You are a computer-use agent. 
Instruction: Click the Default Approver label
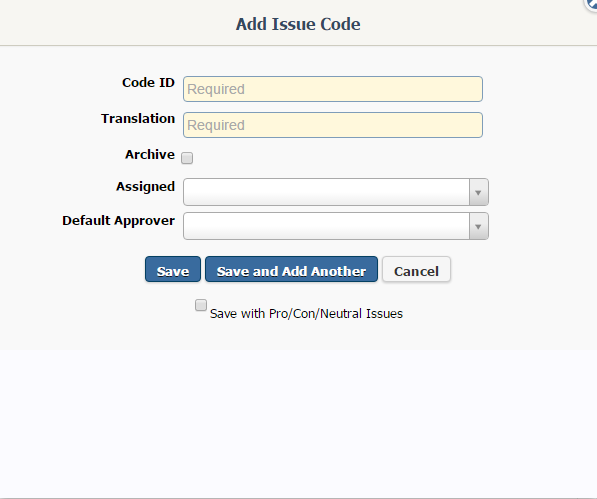118,221
